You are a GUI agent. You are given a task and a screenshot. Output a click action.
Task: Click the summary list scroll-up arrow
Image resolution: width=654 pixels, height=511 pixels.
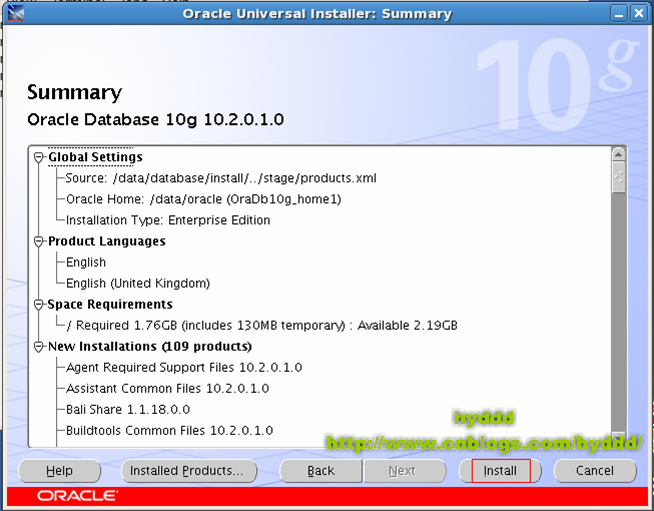[x=619, y=154]
